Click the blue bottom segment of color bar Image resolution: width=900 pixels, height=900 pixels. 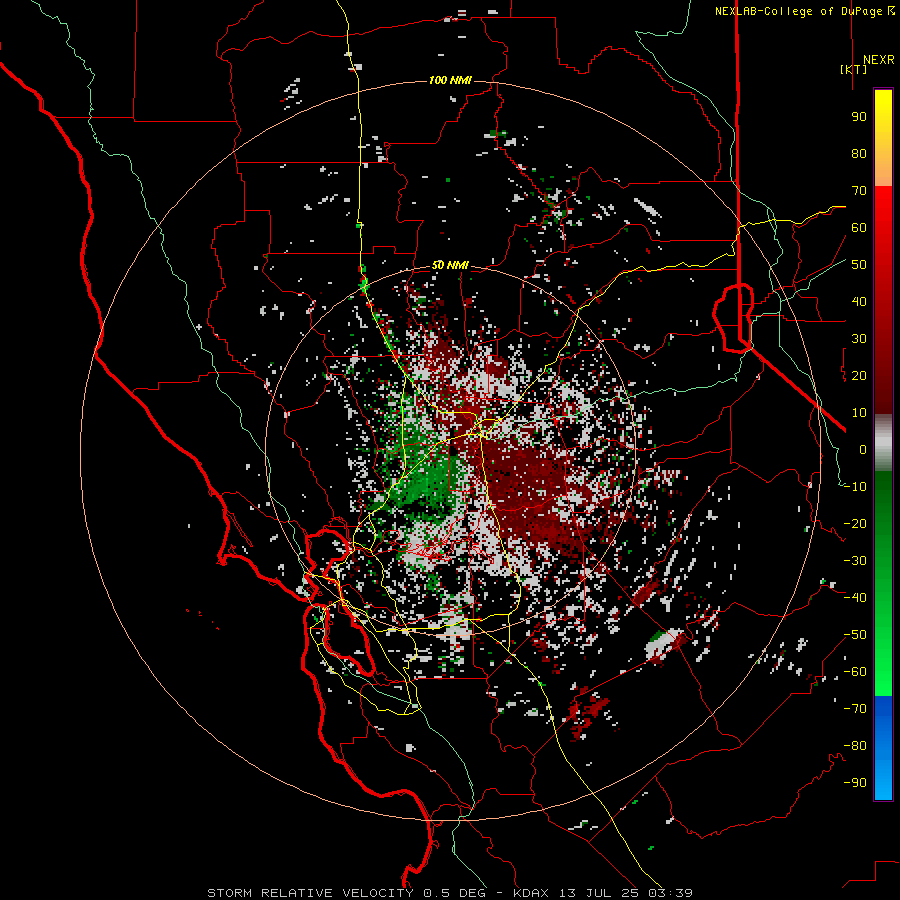click(883, 747)
